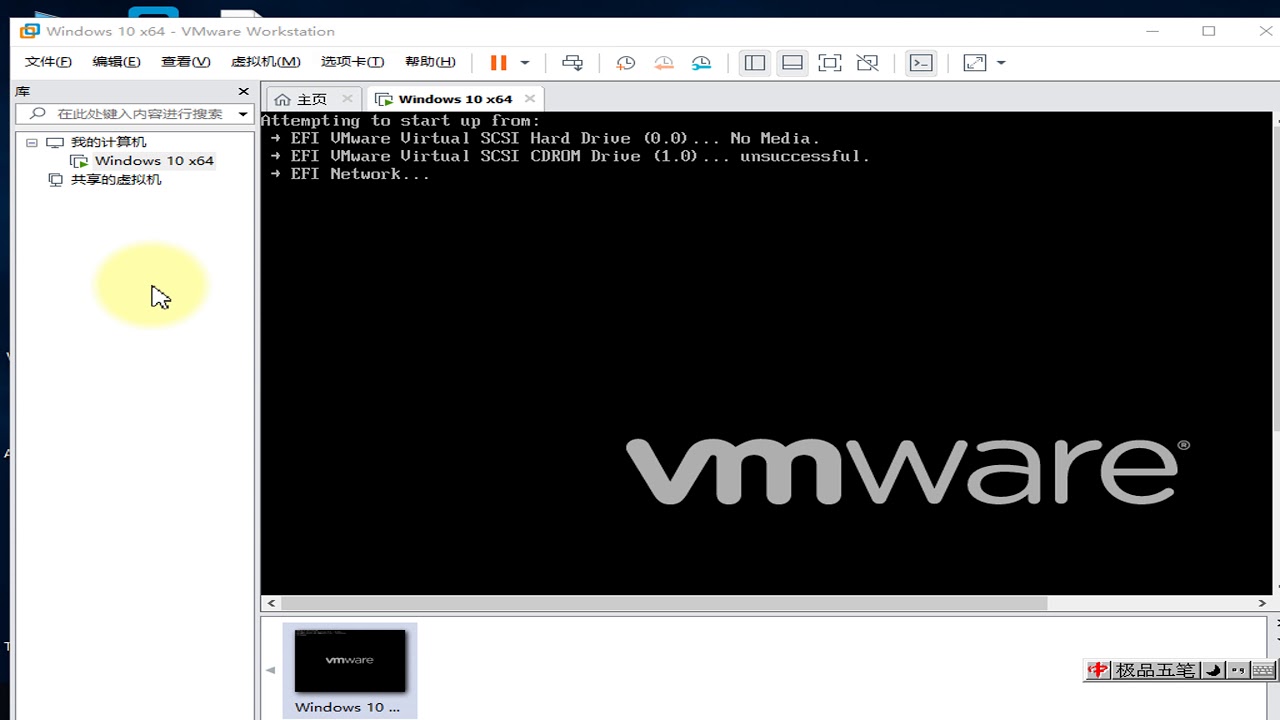Viewport: 1280px width, 720px height.
Task: Click the library search input field
Action: (x=128, y=114)
